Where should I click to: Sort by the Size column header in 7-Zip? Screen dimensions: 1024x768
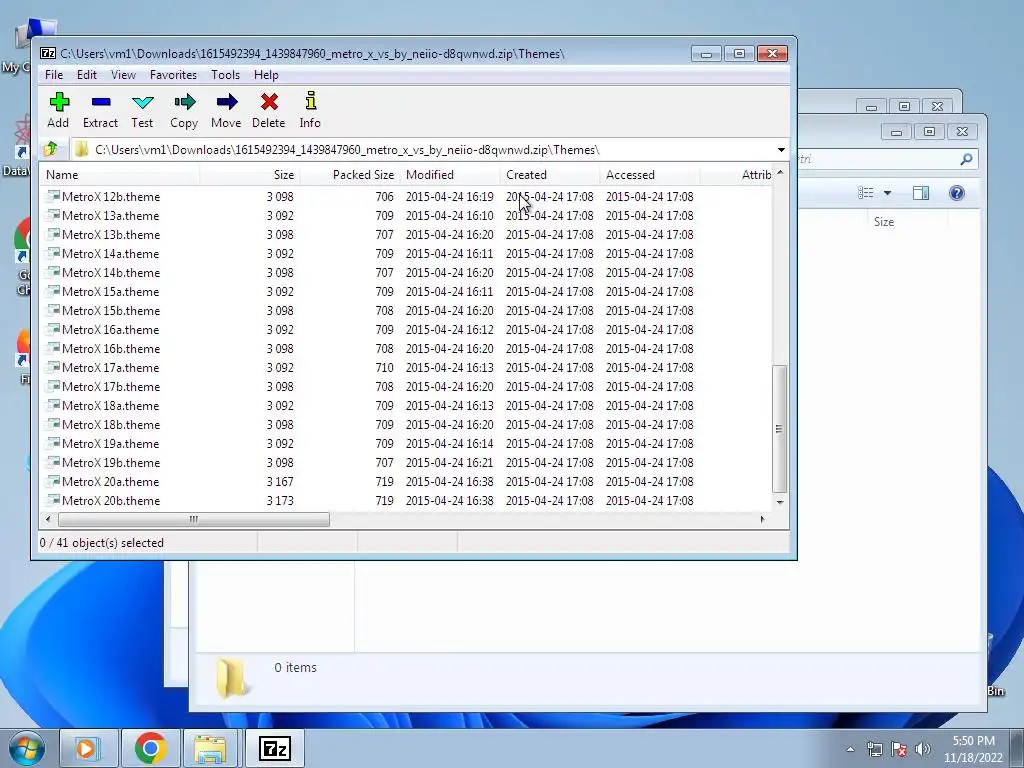(x=249, y=174)
